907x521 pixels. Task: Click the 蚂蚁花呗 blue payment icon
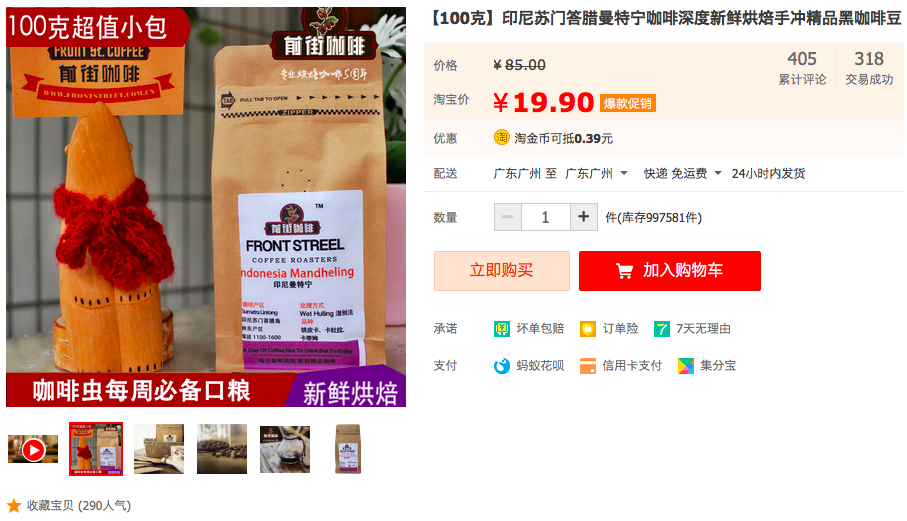coord(502,366)
